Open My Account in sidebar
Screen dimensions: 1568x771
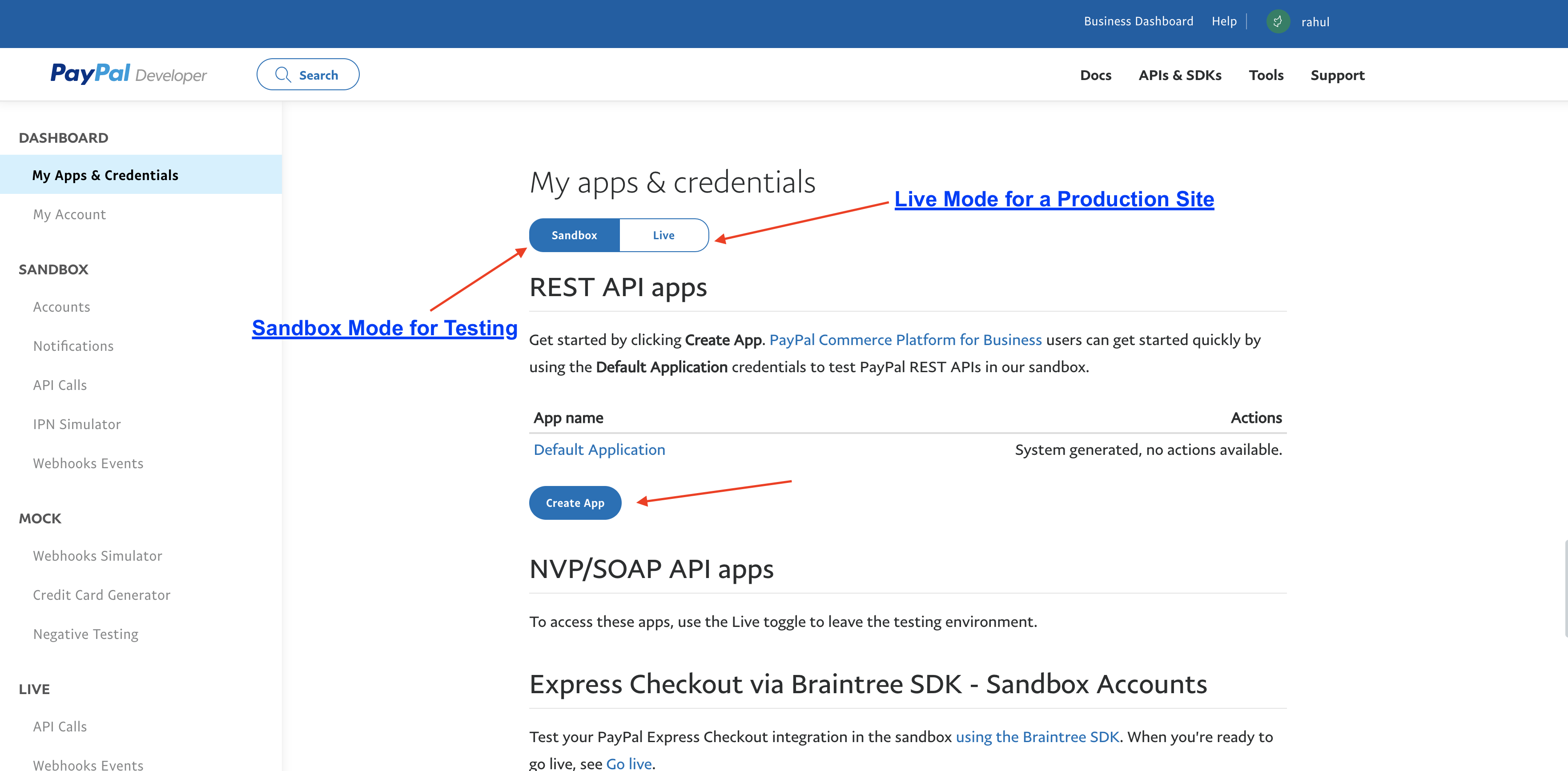tap(69, 214)
